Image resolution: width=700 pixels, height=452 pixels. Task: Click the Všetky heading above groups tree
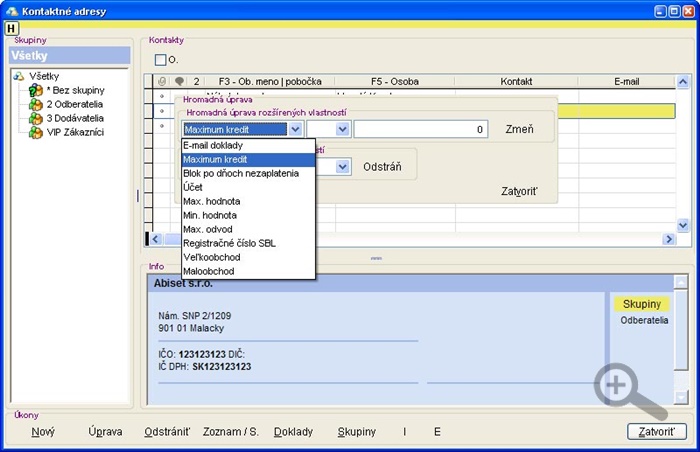click(x=70, y=55)
